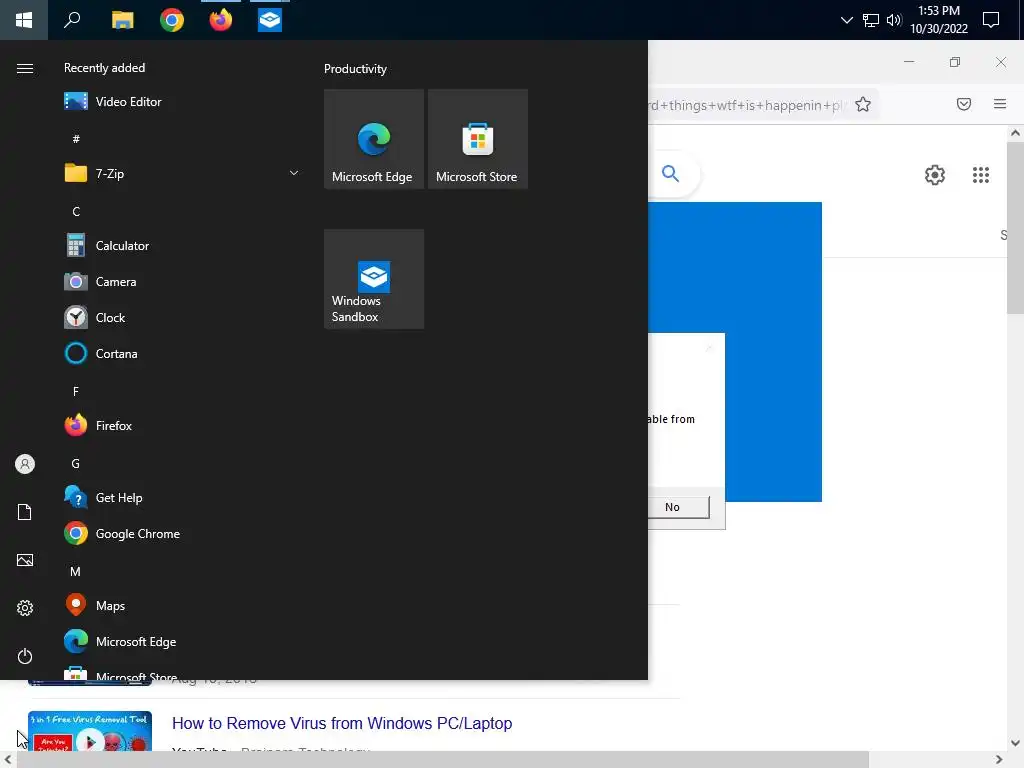Expand the Start menu hamburger navigation
Viewport: 1024px width, 768px height.
25,69
